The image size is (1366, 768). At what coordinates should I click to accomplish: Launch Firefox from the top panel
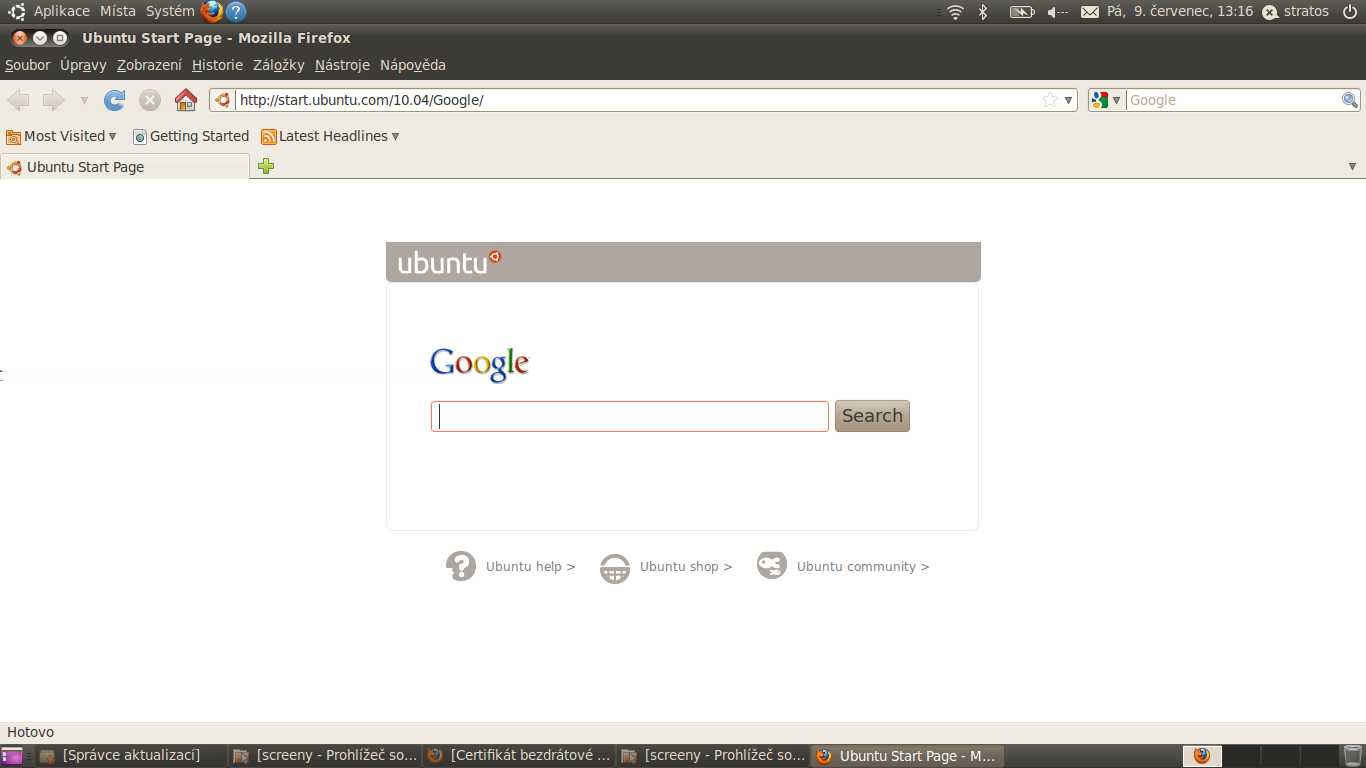click(x=211, y=12)
